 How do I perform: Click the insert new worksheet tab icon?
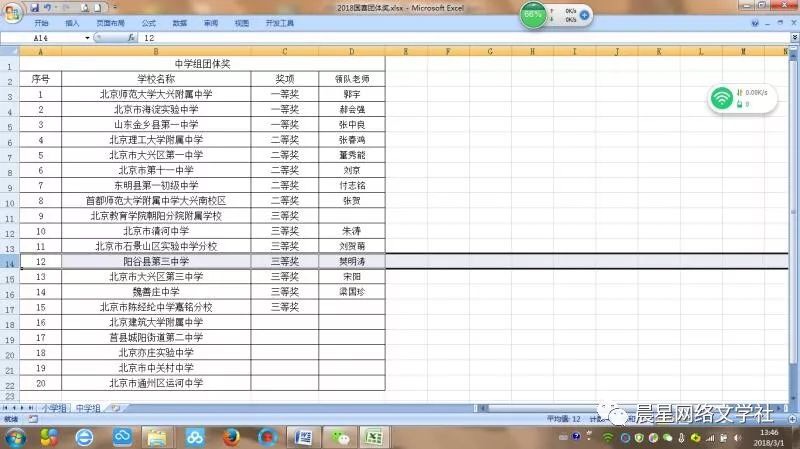[x=116, y=408]
